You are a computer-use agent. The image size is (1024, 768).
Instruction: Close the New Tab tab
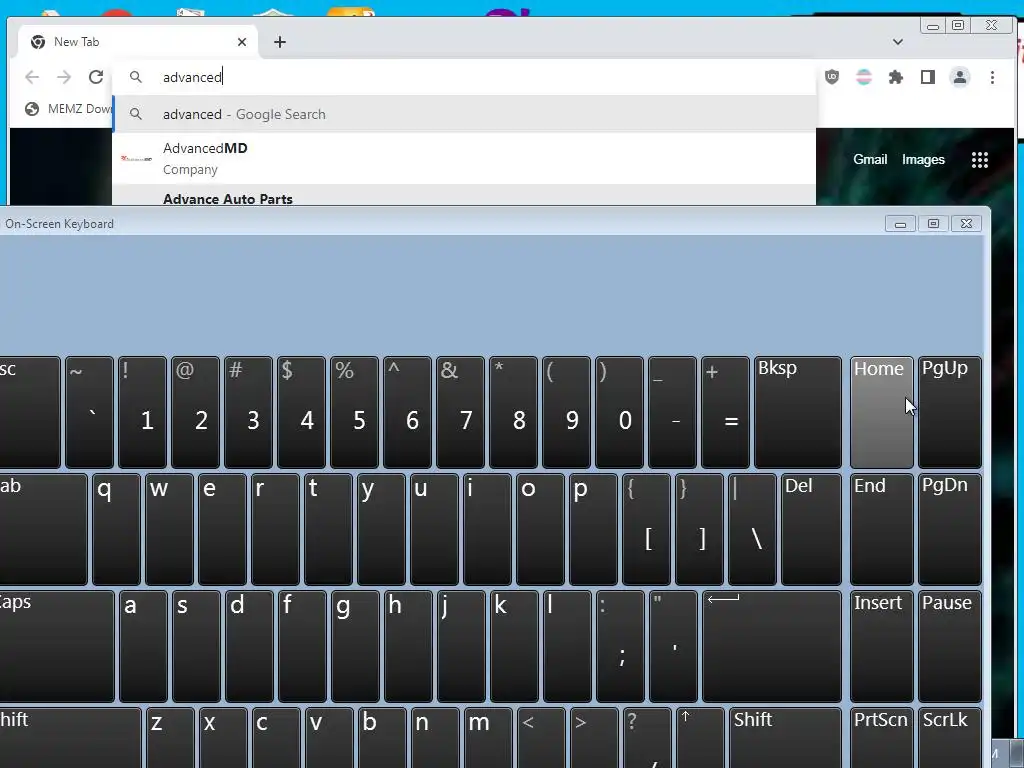pos(242,42)
